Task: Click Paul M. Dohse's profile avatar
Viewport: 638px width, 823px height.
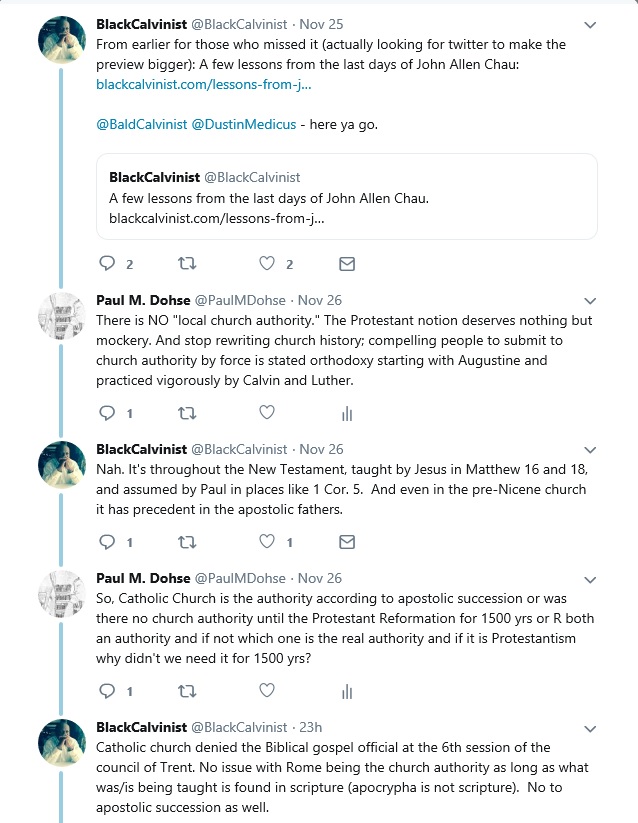Action: pyautogui.click(x=60, y=316)
